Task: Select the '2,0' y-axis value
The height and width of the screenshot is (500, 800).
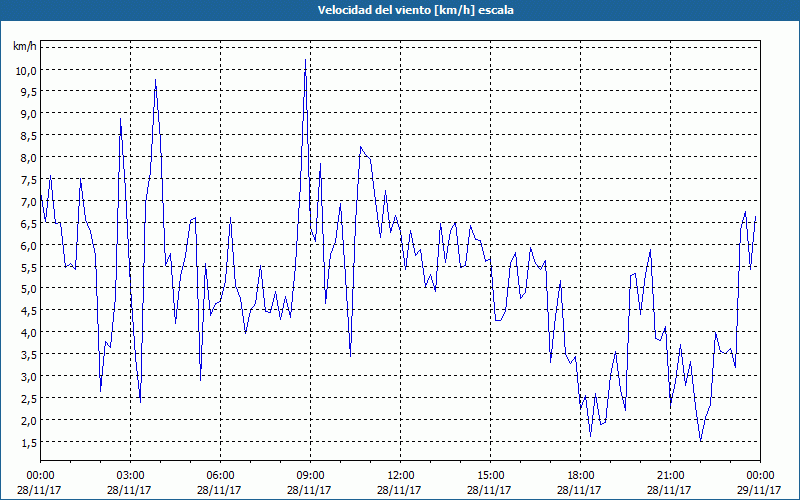Action: point(28,420)
